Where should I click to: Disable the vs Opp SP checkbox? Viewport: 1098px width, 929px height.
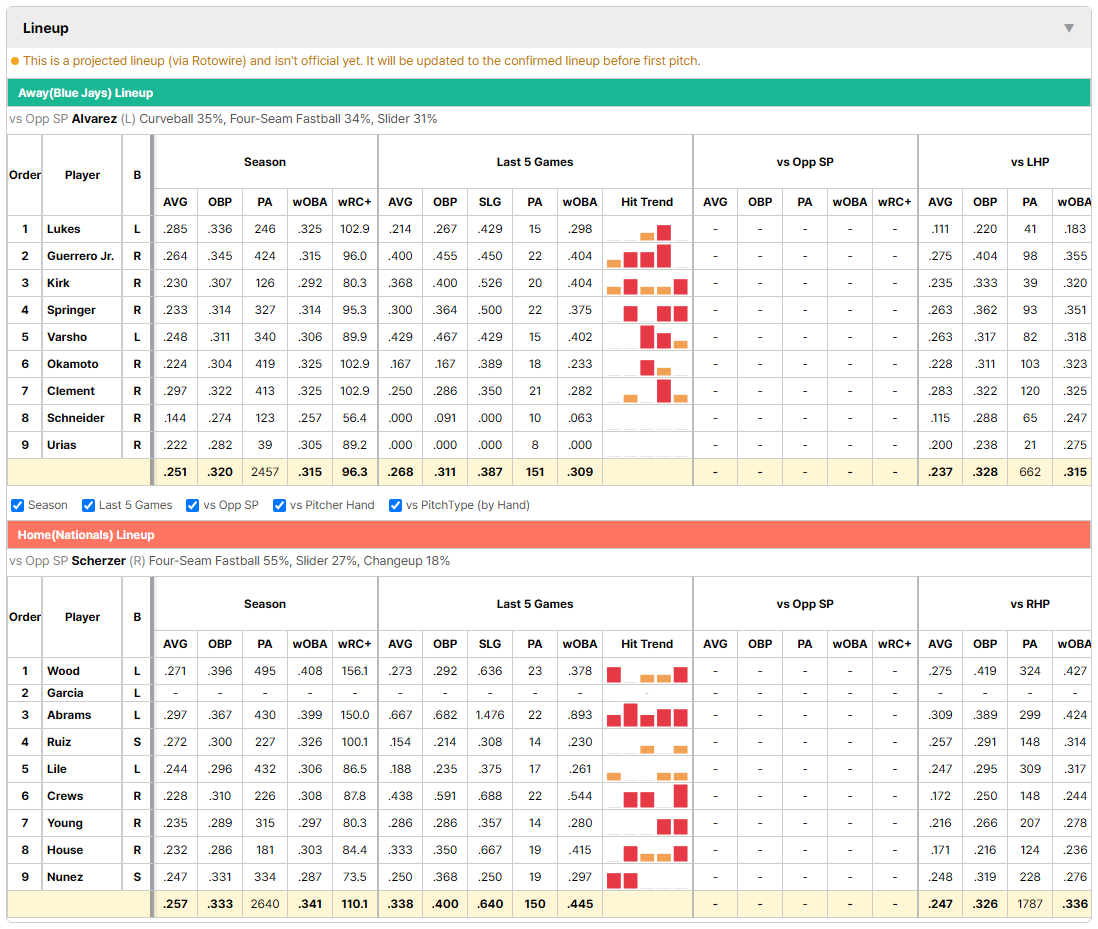click(193, 505)
